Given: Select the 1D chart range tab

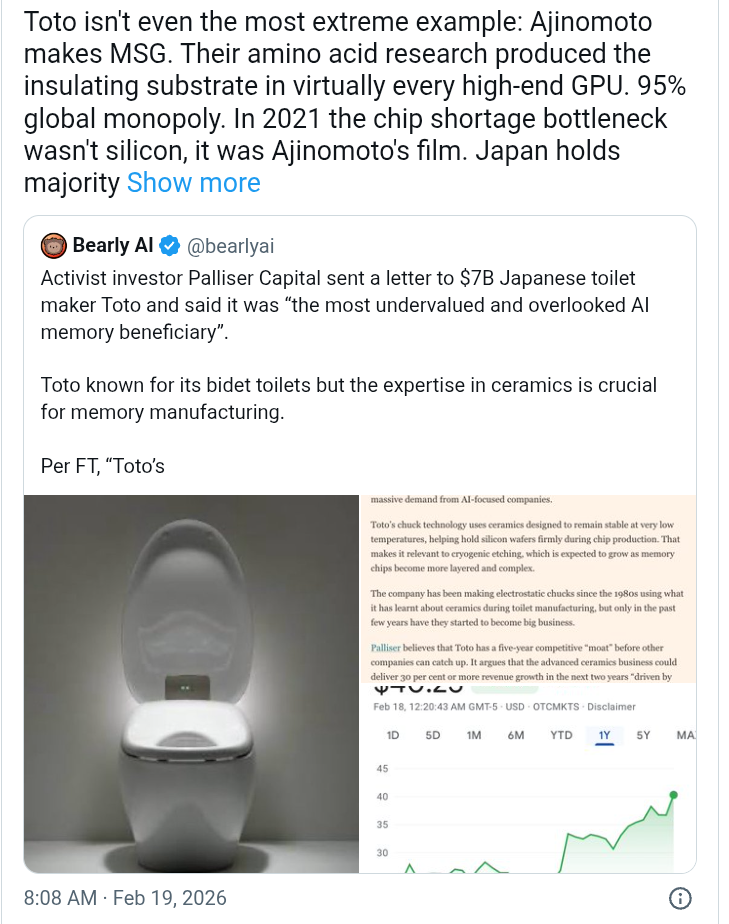Looking at the screenshot, I should (x=393, y=735).
